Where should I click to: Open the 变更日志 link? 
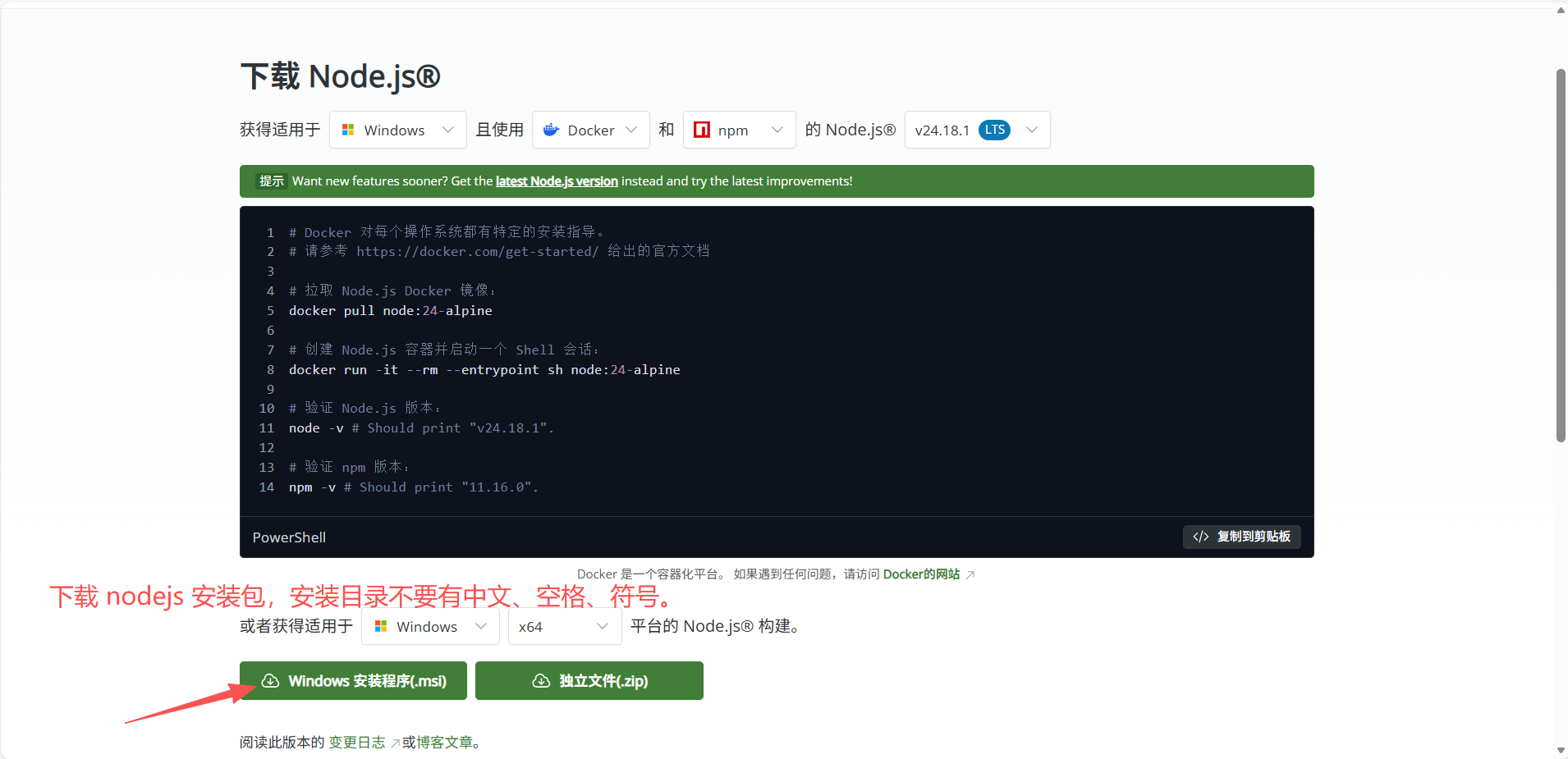(x=357, y=743)
